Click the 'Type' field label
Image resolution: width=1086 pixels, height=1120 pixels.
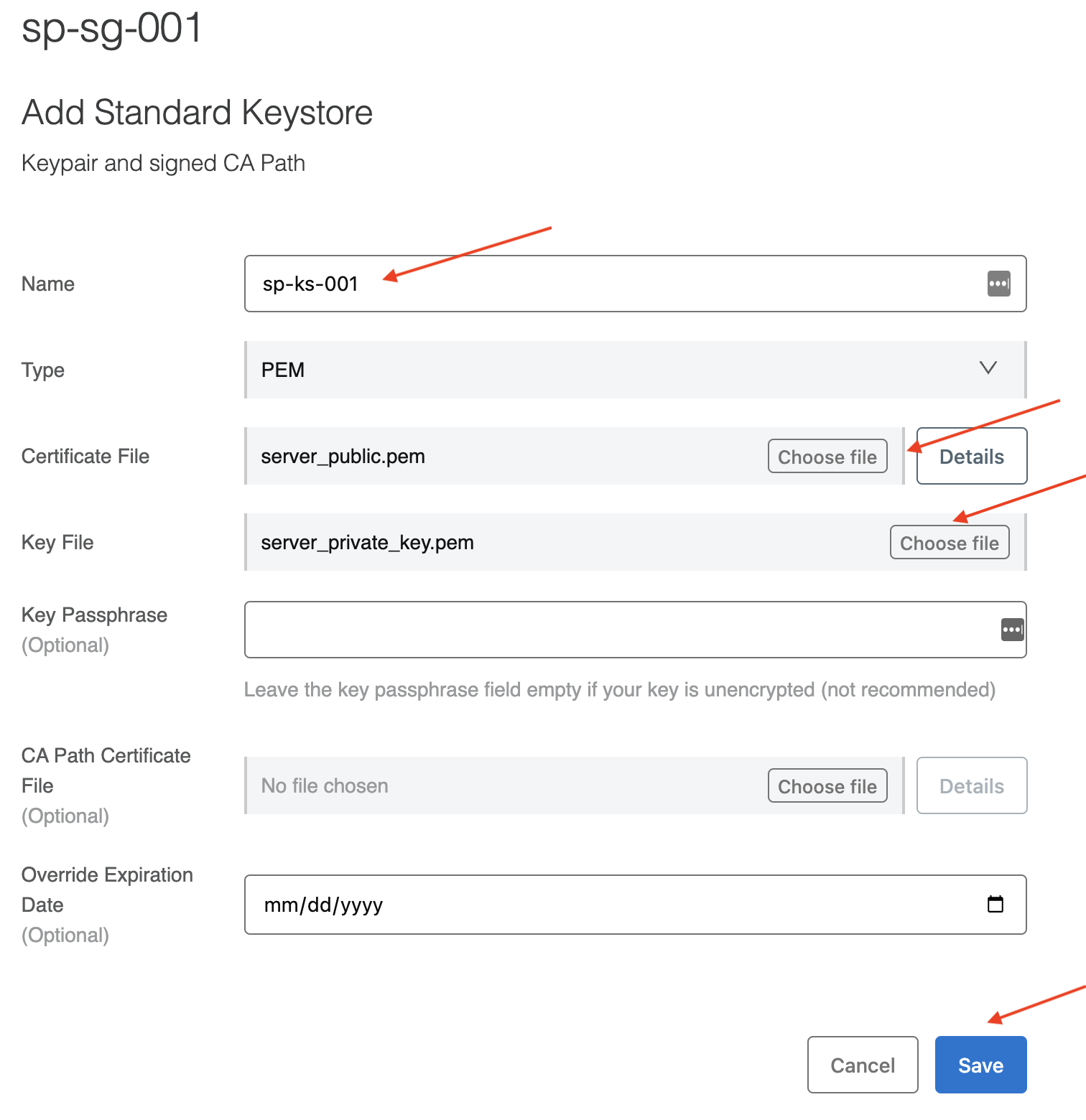coord(43,370)
